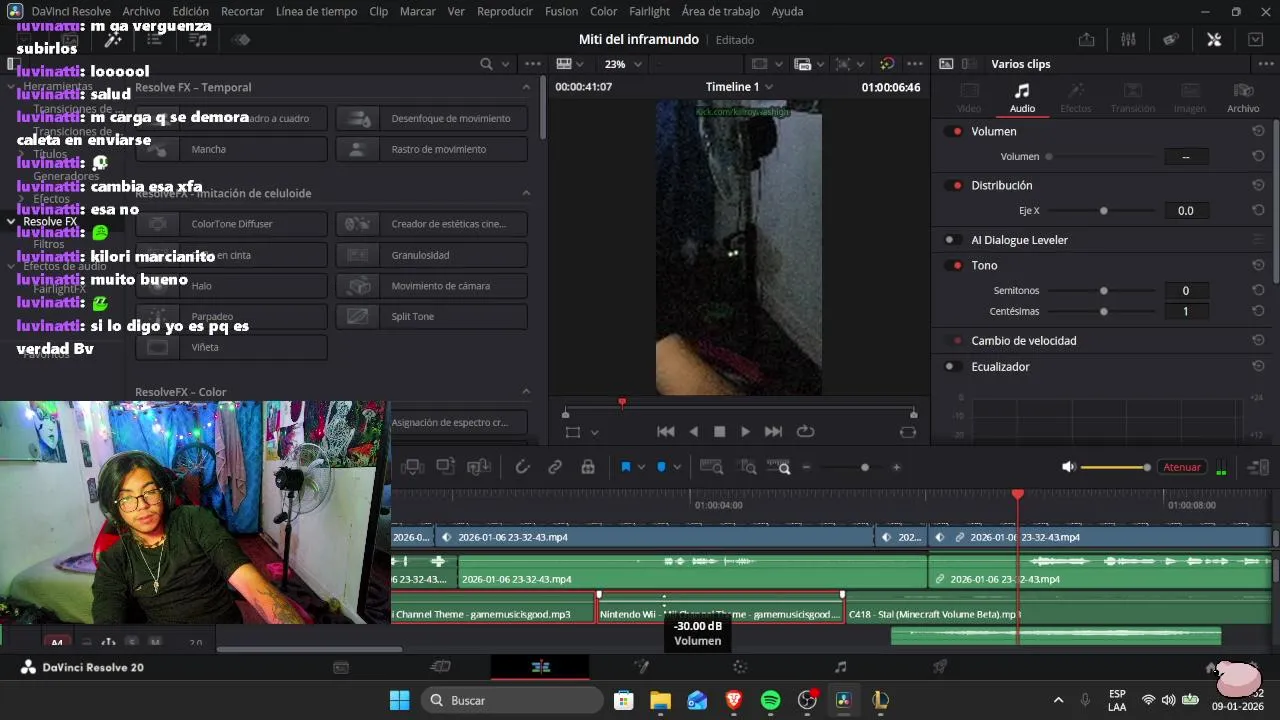
Task: Click the Semitonos slider handle
Action: pos(1104,291)
